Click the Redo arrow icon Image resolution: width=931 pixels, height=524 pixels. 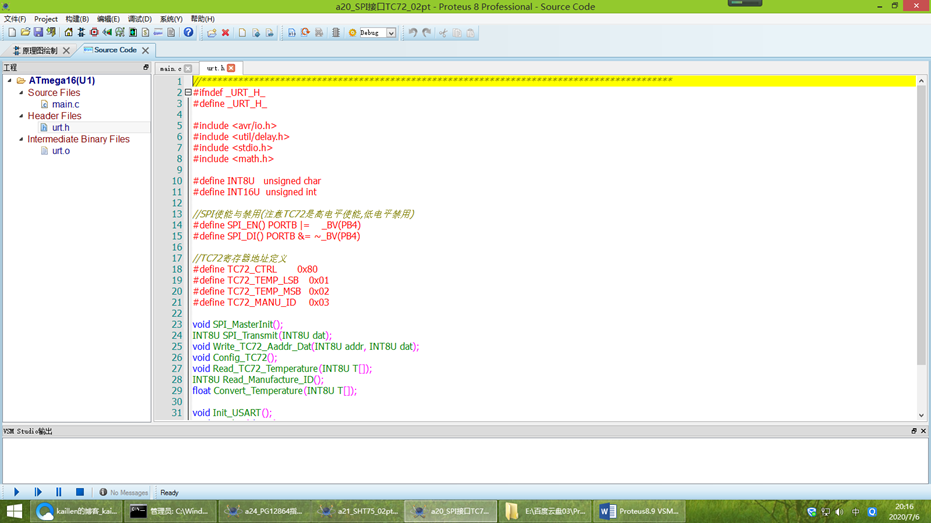pyautogui.click(x=426, y=33)
